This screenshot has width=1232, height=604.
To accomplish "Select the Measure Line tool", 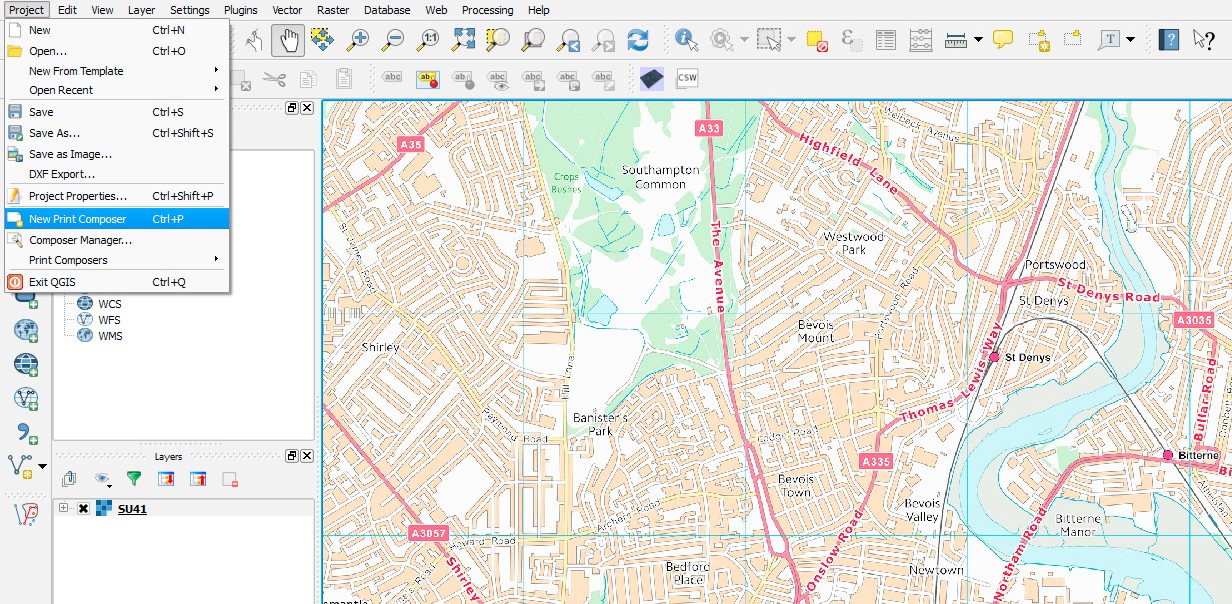I will point(956,41).
